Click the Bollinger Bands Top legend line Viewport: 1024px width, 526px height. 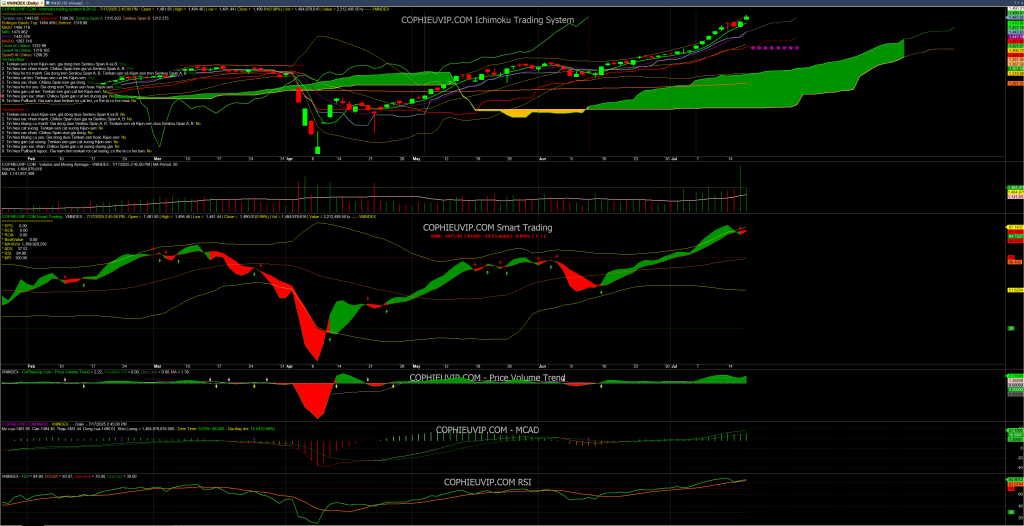(44, 23)
